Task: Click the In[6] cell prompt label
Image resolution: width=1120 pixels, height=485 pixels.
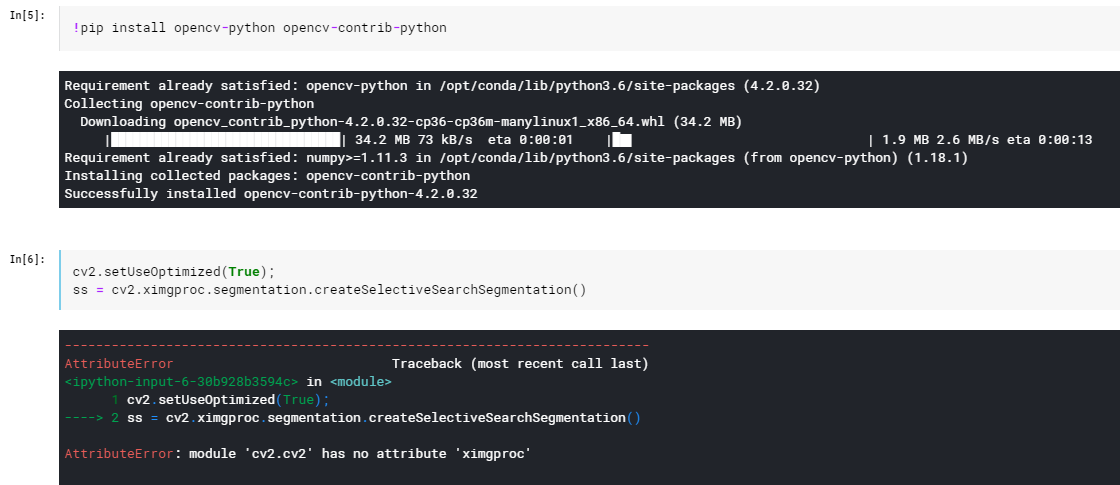Action: [27, 260]
